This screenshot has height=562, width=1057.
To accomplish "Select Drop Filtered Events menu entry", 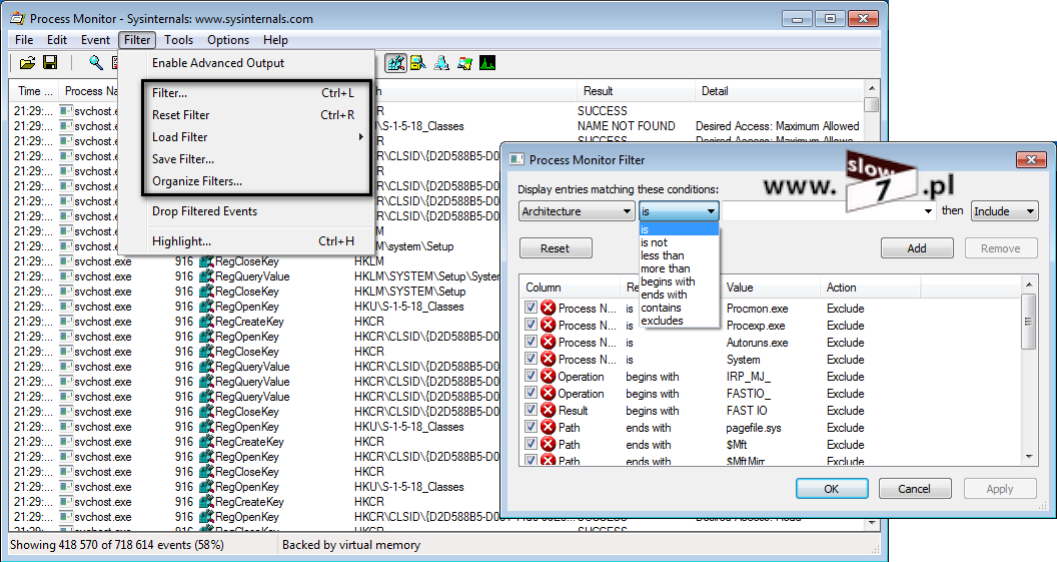I will coord(247,211).
